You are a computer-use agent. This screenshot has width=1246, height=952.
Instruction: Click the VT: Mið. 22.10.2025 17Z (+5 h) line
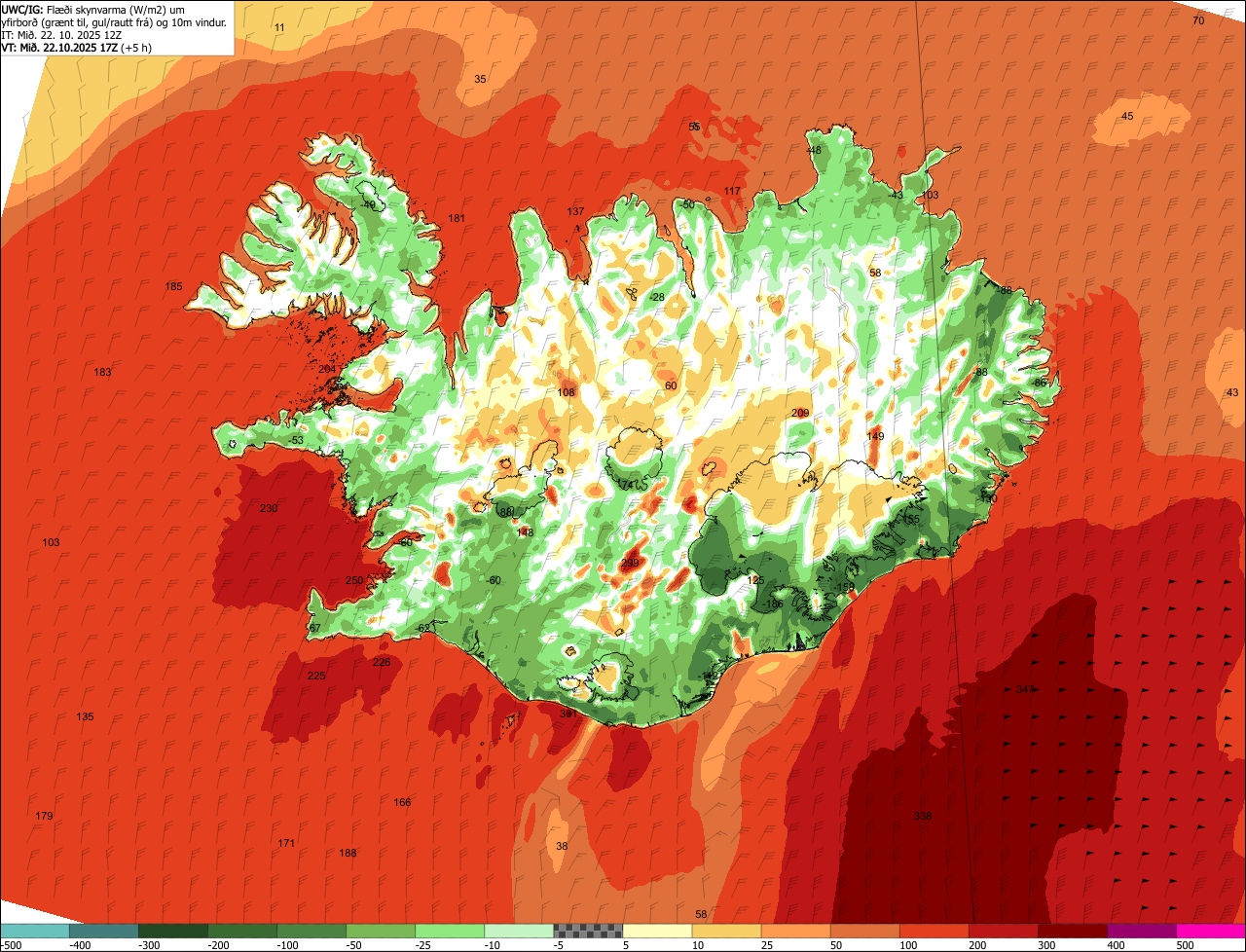click(77, 47)
